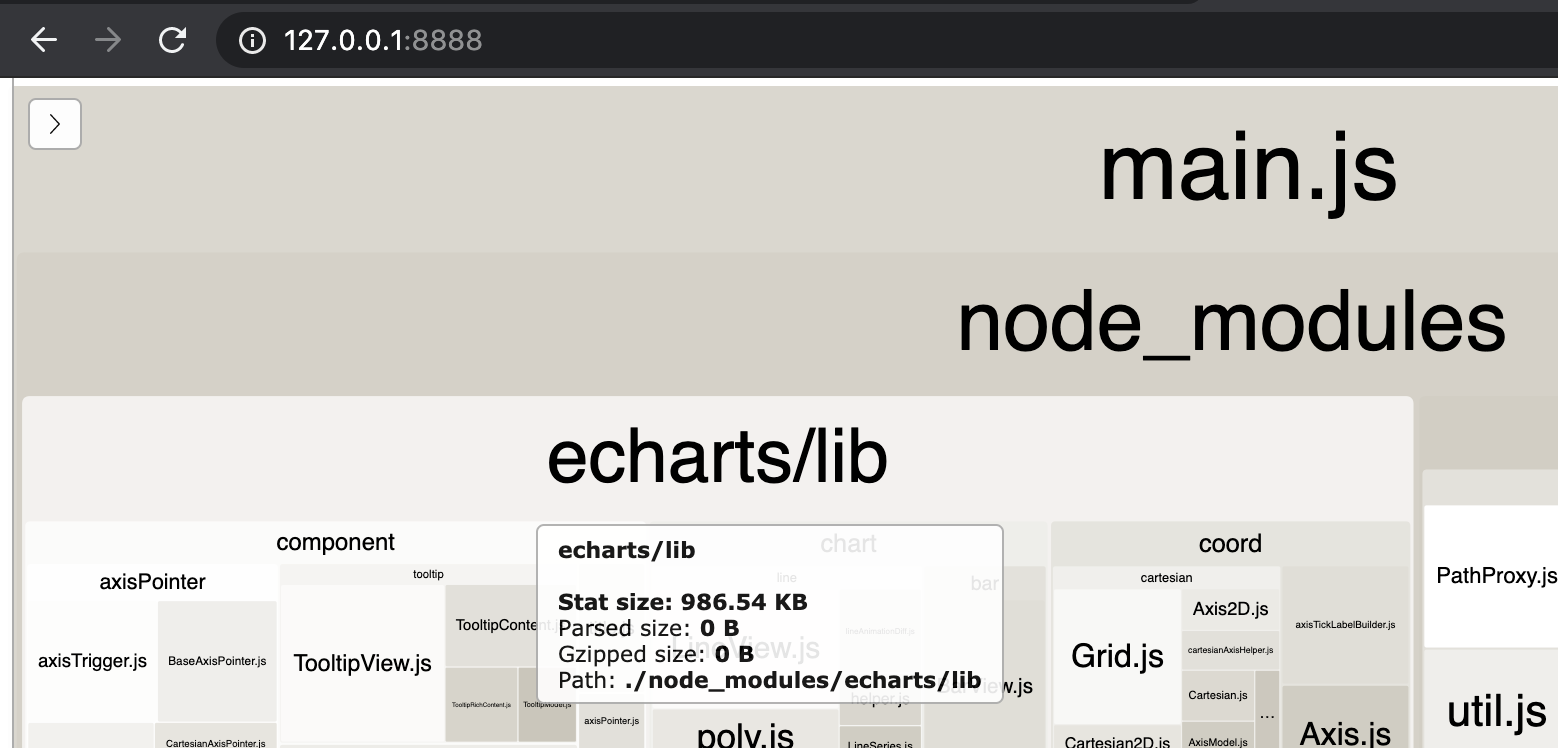This screenshot has width=1558, height=748.
Task: Click the page reload icon
Action: 172,40
